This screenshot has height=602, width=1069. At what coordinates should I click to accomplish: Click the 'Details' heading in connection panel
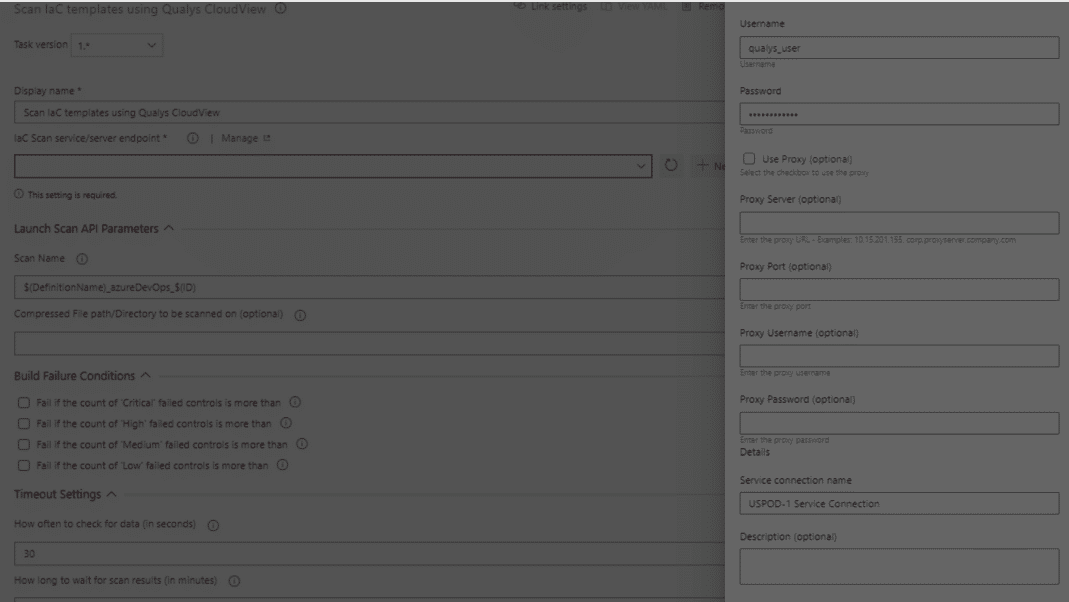[x=755, y=452]
